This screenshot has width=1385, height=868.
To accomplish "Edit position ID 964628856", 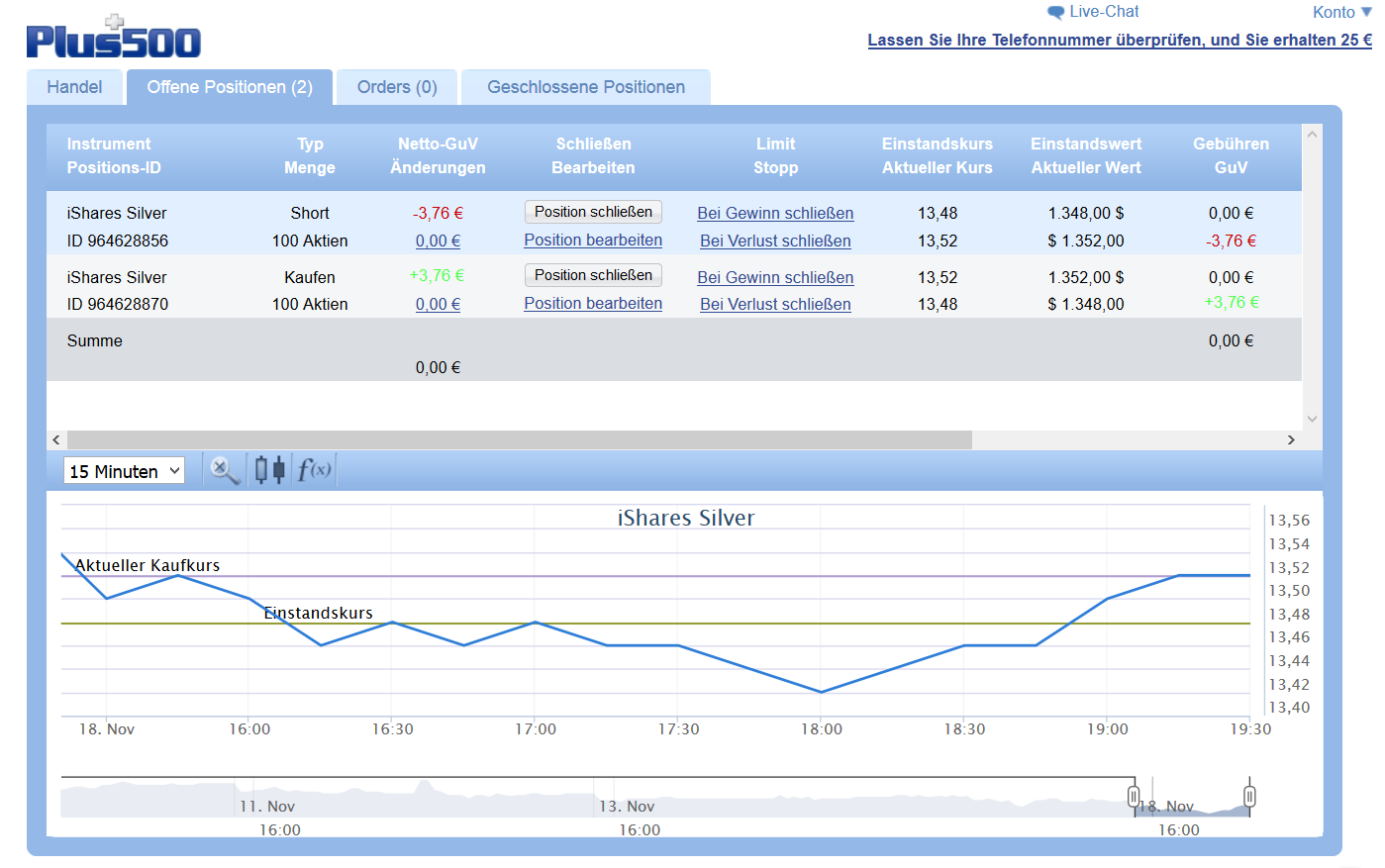I will pos(593,240).
